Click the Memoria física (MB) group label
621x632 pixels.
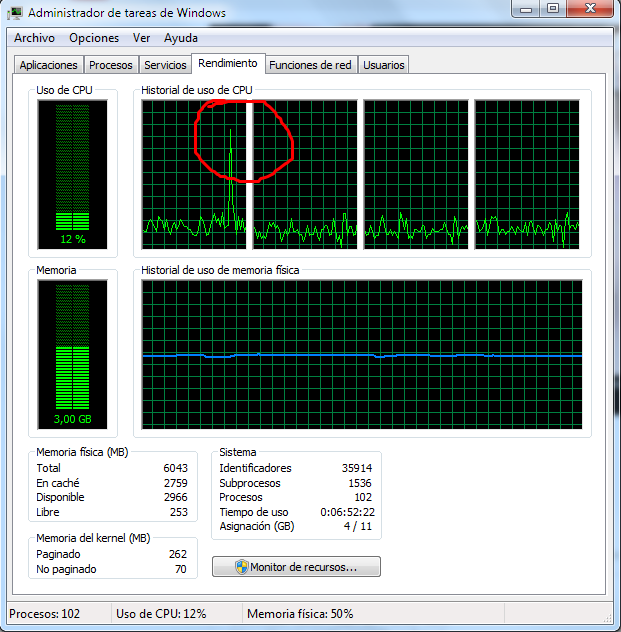coord(82,452)
